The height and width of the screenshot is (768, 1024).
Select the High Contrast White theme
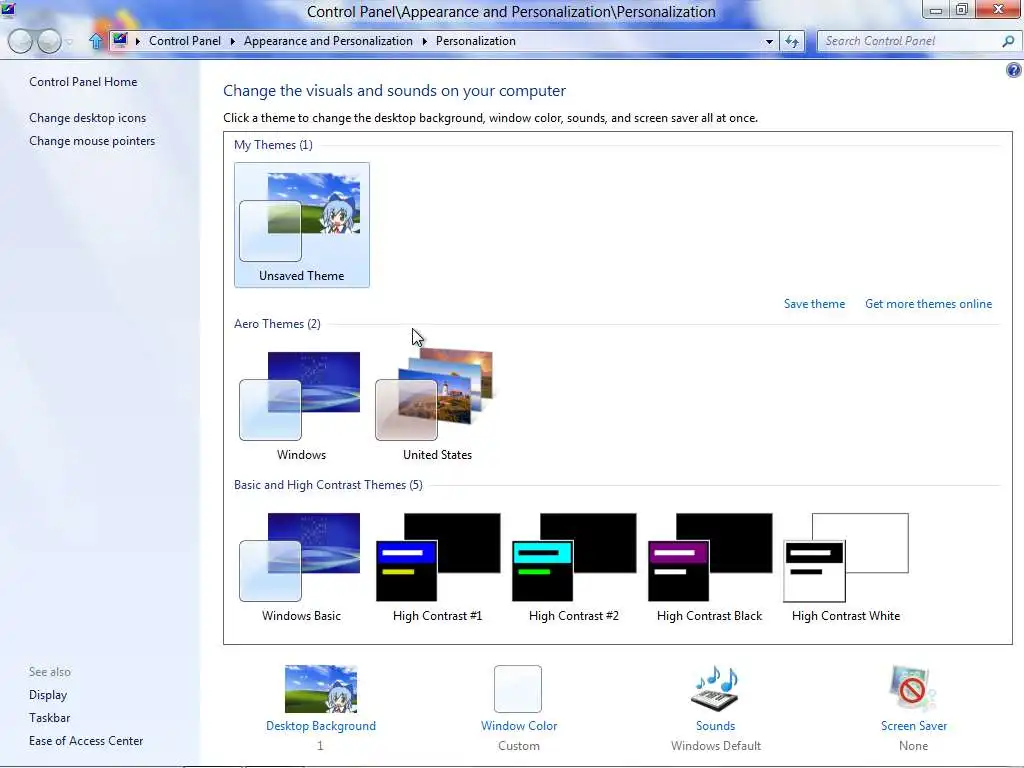pyautogui.click(x=846, y=567)
